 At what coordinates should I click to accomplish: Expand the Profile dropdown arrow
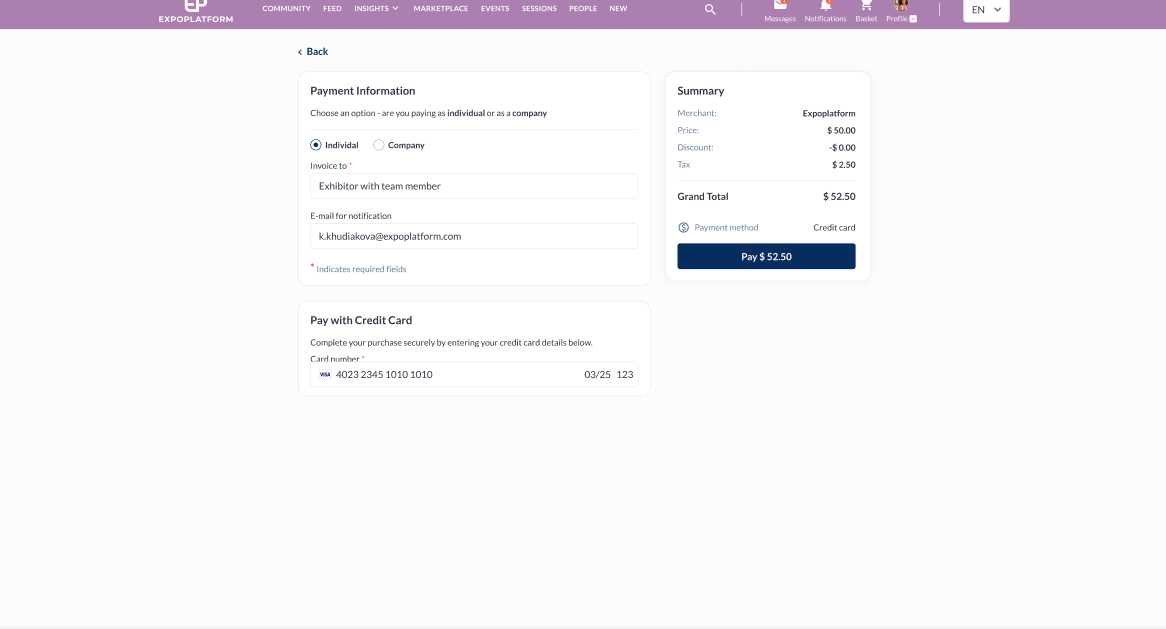point(913,19)
